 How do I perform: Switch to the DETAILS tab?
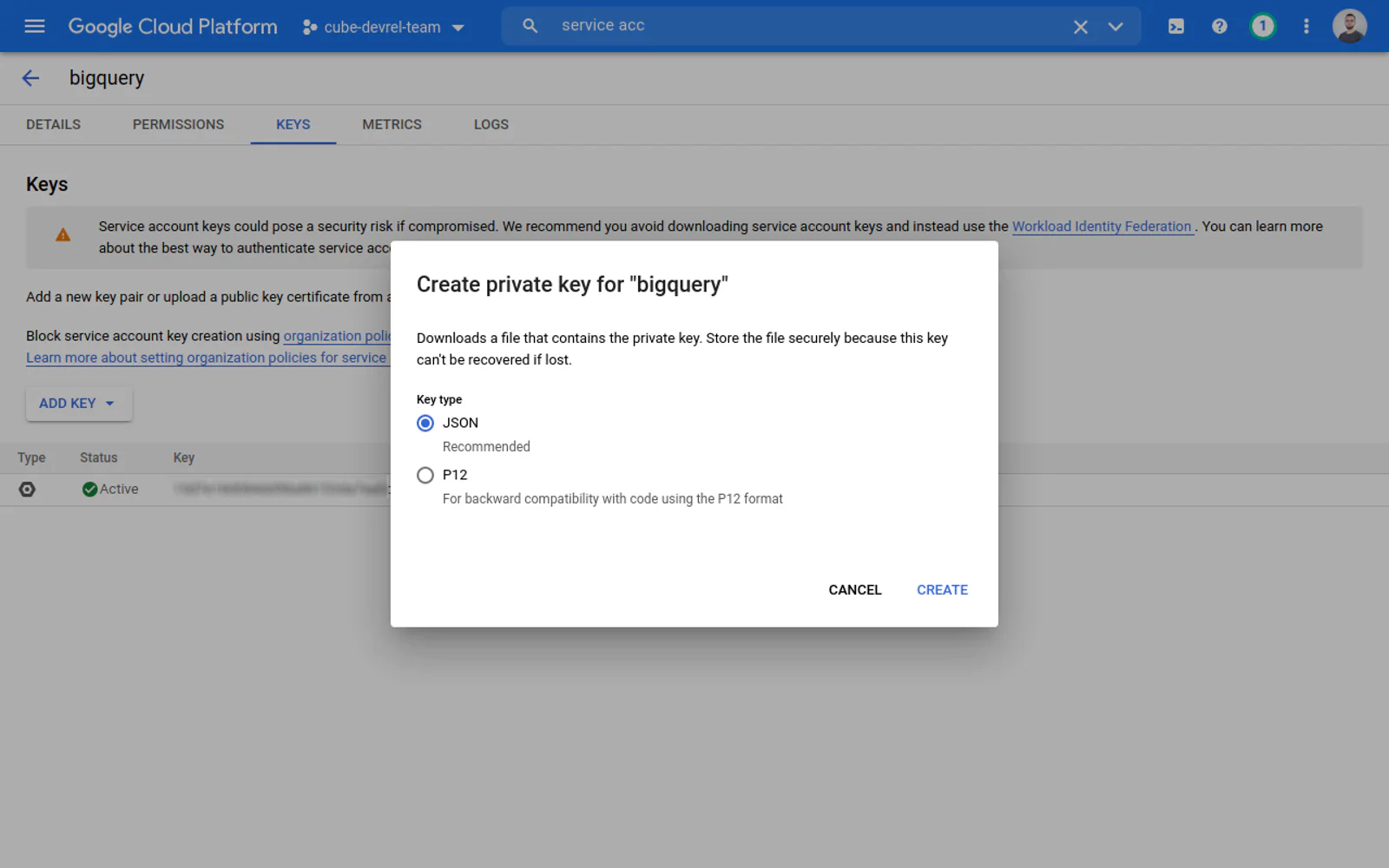(53, 124)
